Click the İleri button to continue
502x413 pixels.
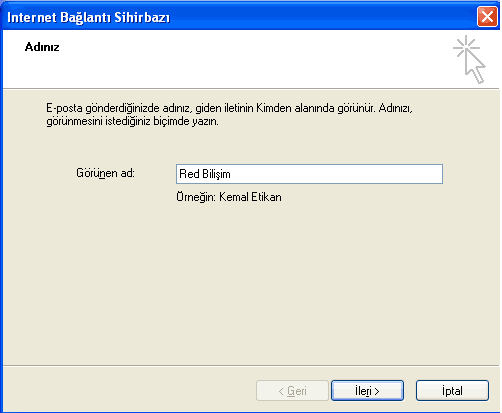[x=367, y=390]
